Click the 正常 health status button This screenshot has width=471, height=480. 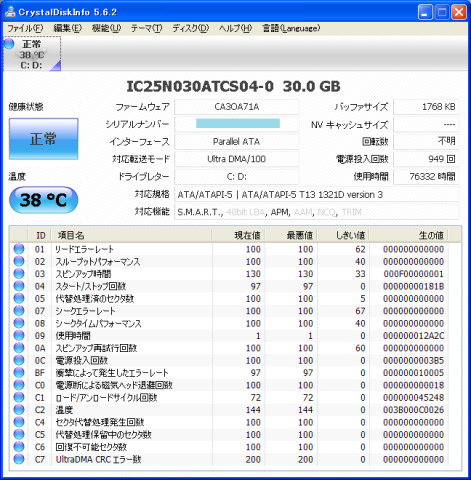pyautogui.click(x=44, y=138)
